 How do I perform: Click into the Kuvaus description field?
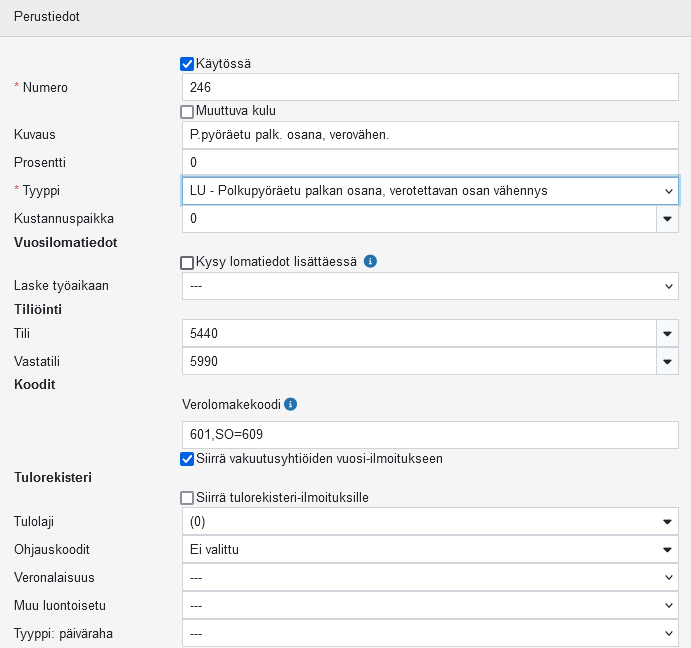click(x=430, y=134)
